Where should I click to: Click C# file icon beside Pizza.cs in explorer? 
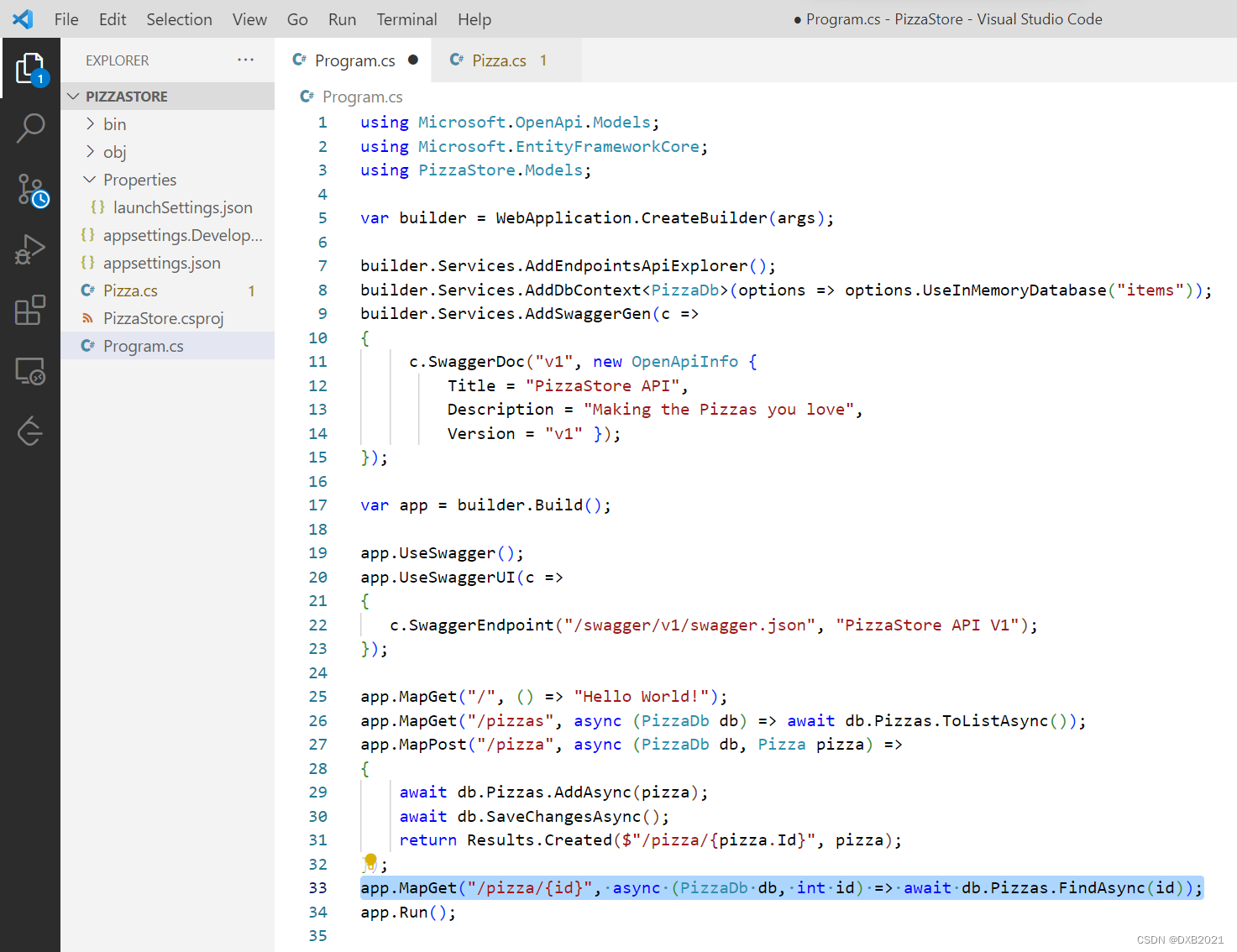(87, 290)
